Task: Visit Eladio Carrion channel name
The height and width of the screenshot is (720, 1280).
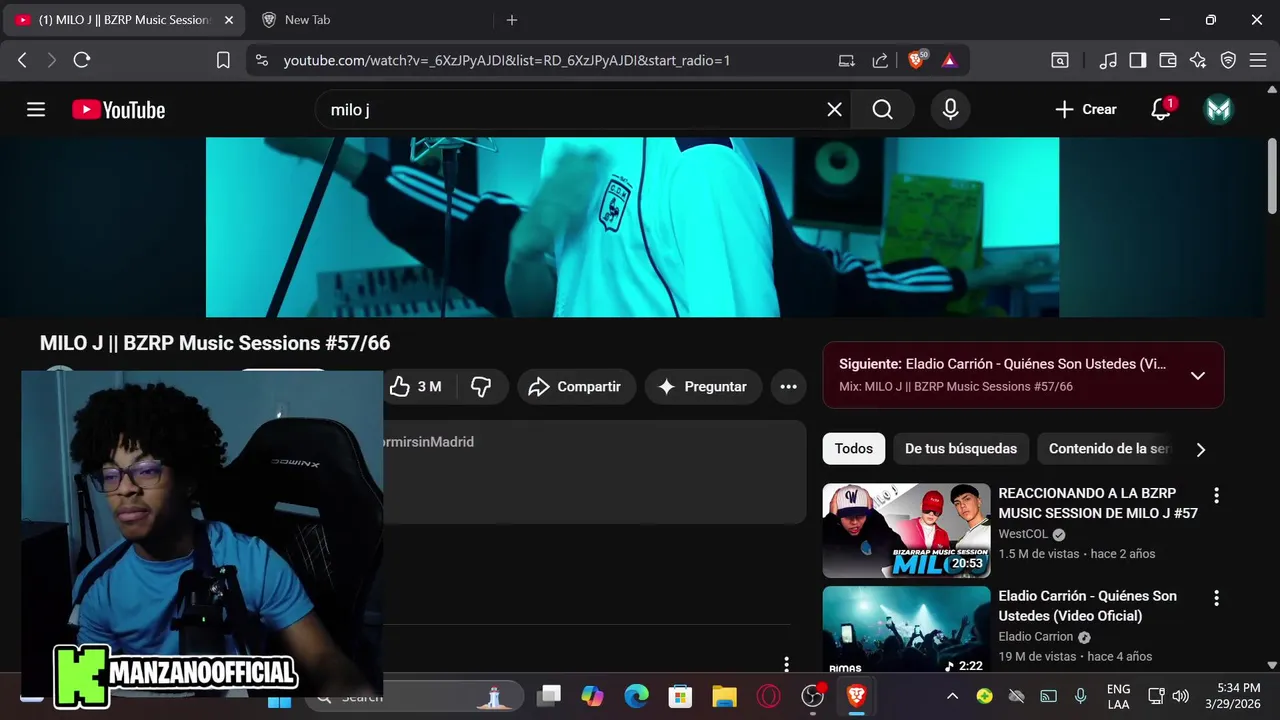Action: tap(1036, 637)
